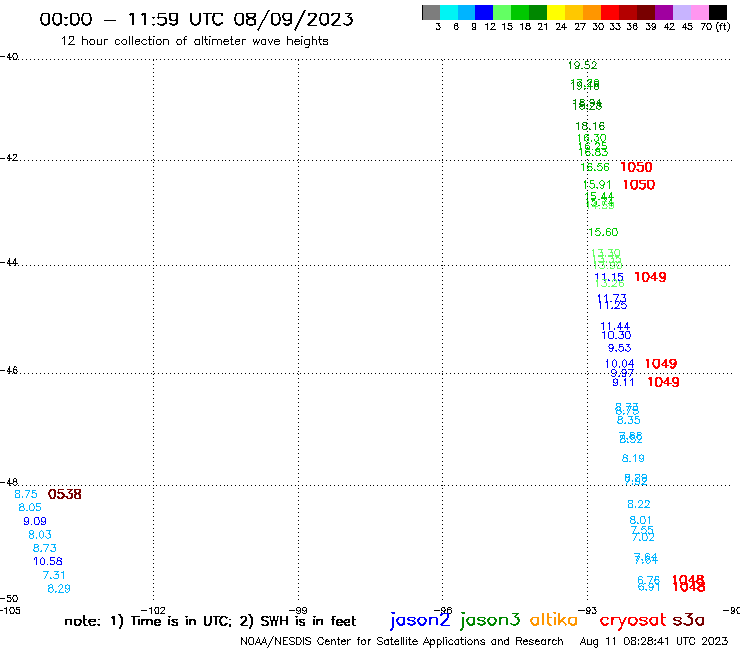Click the wave height value 9.53
Screen dimensions: 740x650
coord(619,348)
